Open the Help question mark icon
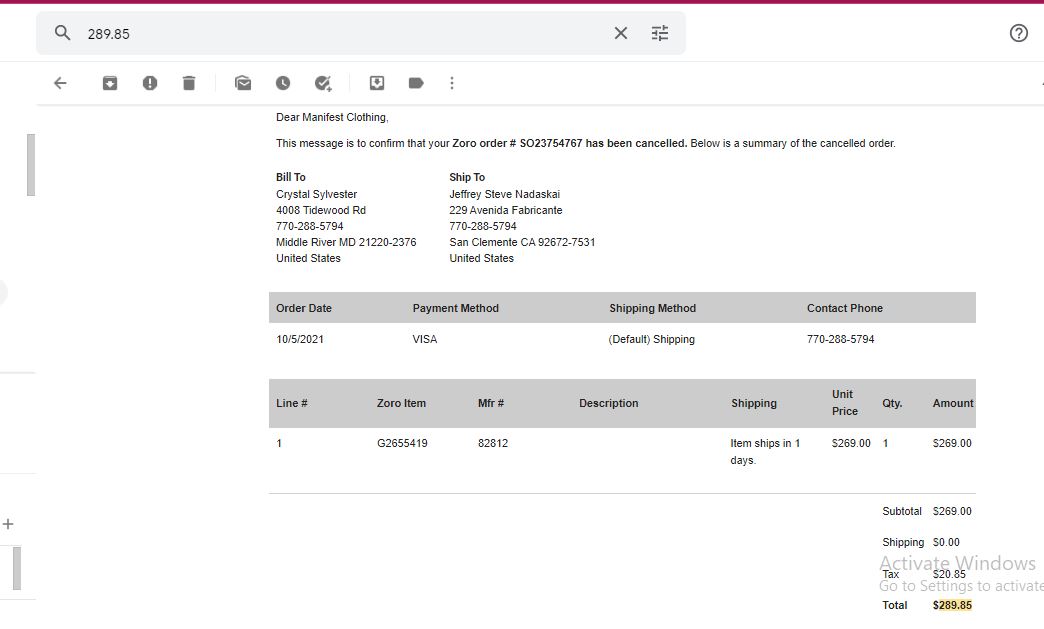This screenshot has width=1044, height=629. click(1019, 33)
